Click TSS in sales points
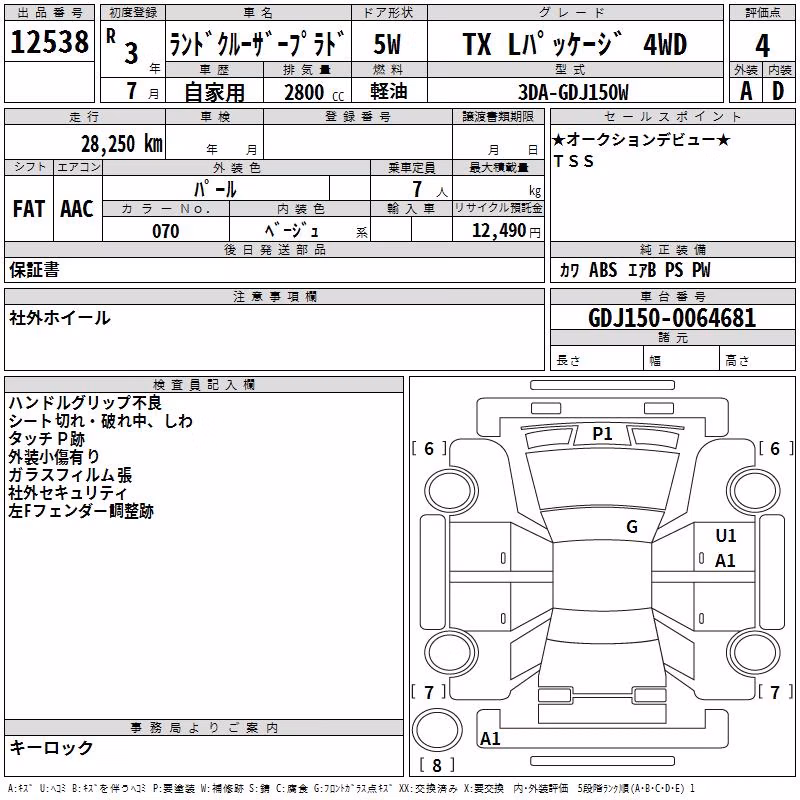This screenshot has height=800, width=800. coord(573,161)
